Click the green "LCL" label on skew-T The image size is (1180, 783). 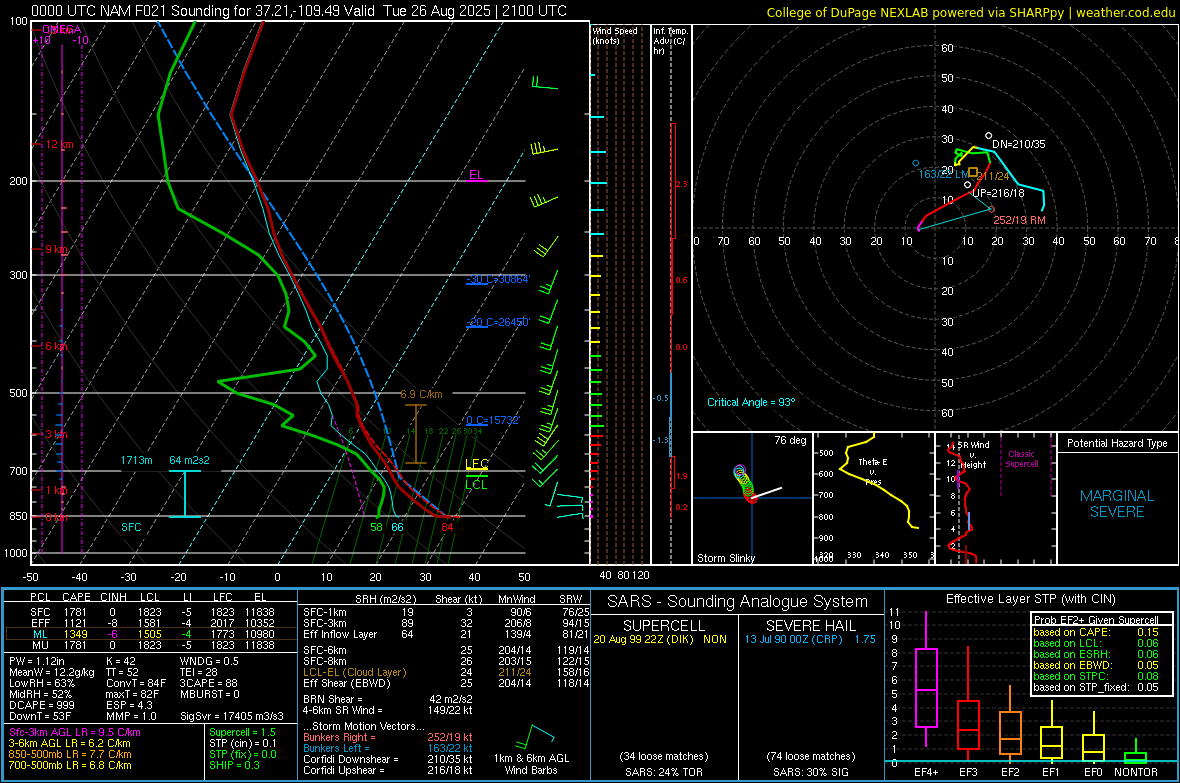click(x=476, y=485)
